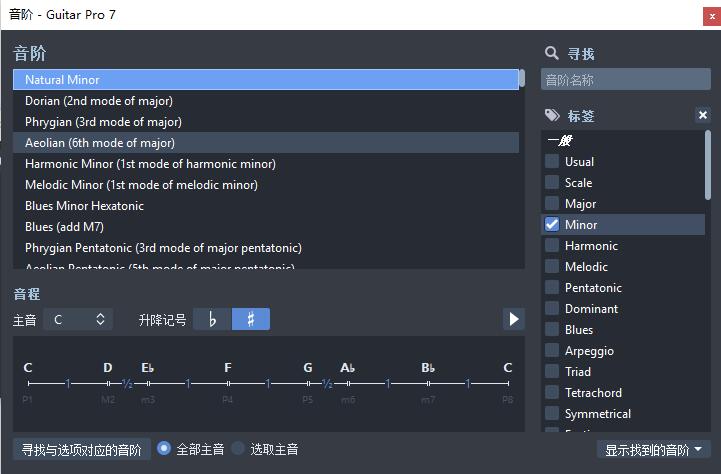Uncheck the Minor tag checkbox
Viewport: 721px width, 474px height.
pyautogui.click(x=552, y=225)
